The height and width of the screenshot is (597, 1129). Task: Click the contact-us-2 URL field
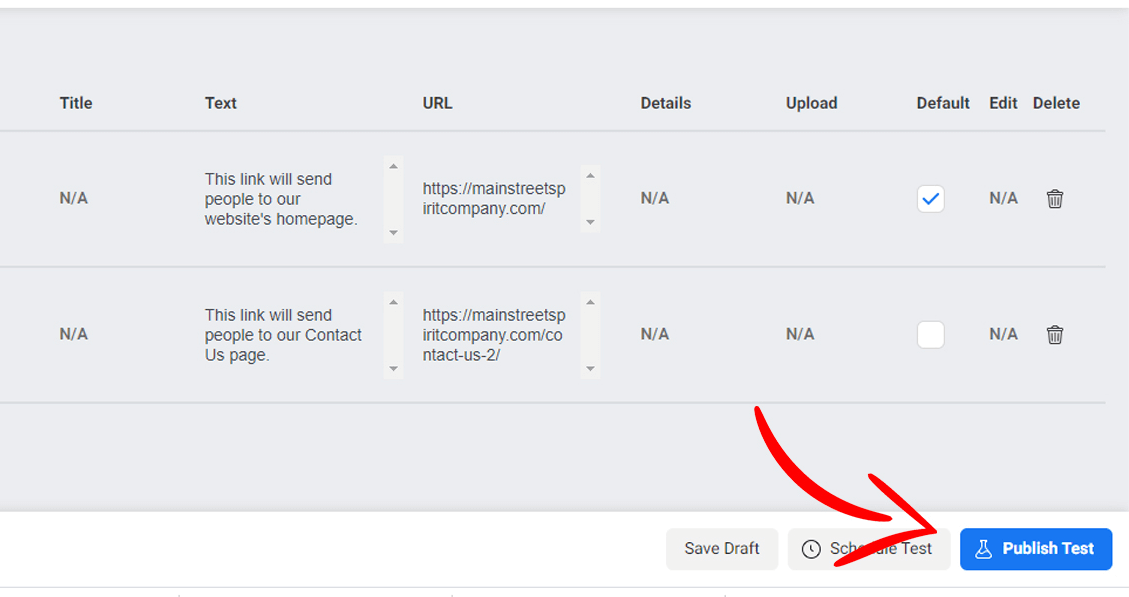510,335
